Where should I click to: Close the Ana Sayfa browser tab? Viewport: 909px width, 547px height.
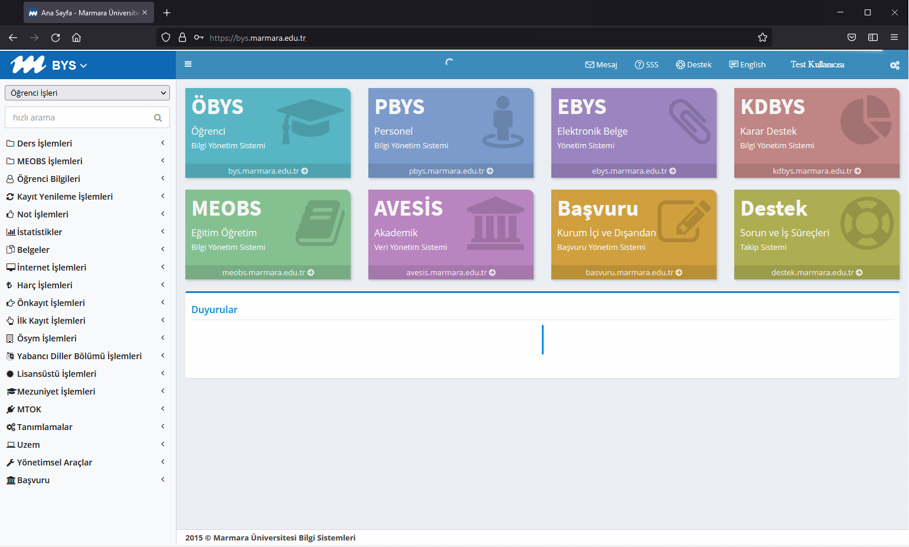point(144,13)
